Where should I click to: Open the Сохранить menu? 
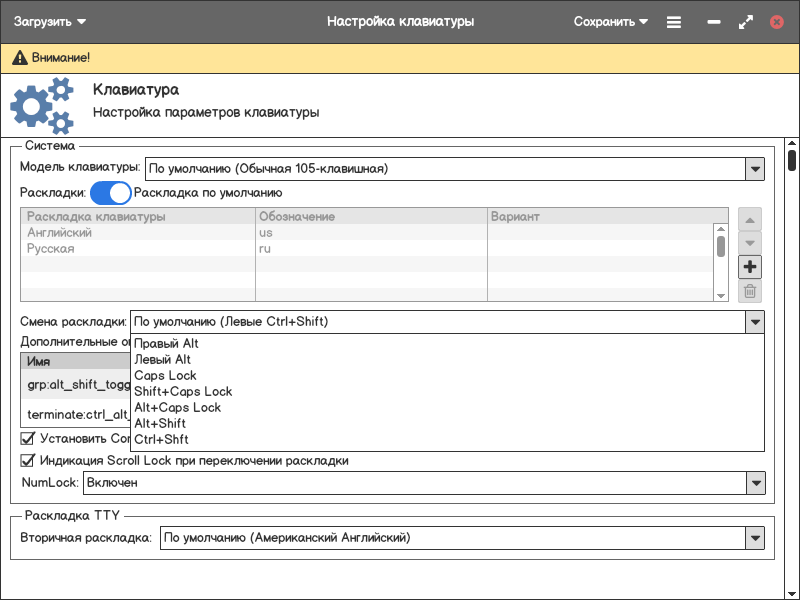tap(610, 21)
